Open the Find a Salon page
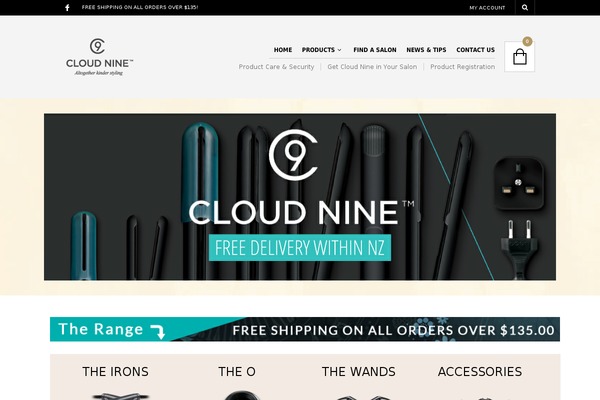Viewport: 600px width, 400px height. point(375,50)
